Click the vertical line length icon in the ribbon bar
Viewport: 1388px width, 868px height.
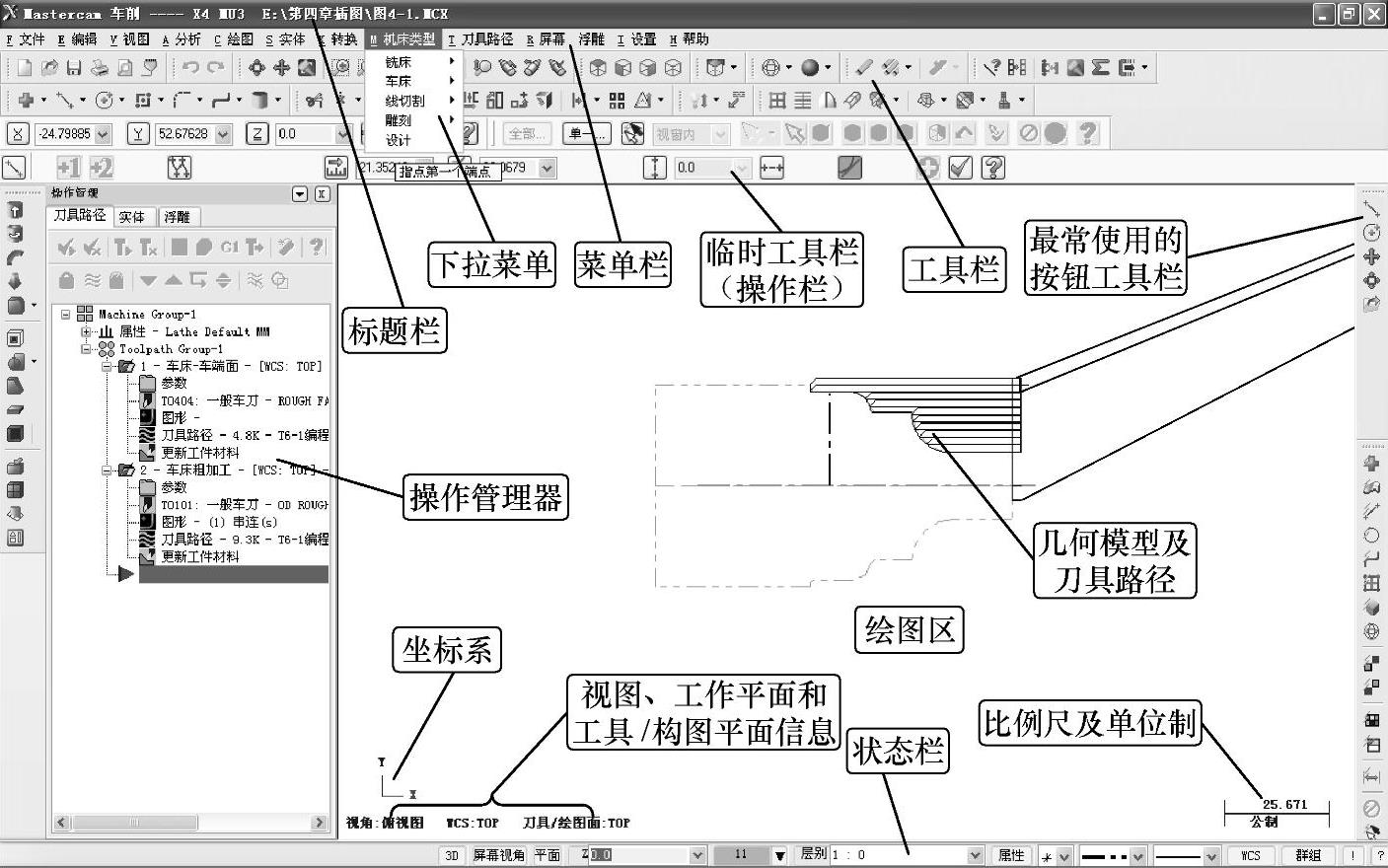[654, 168]
